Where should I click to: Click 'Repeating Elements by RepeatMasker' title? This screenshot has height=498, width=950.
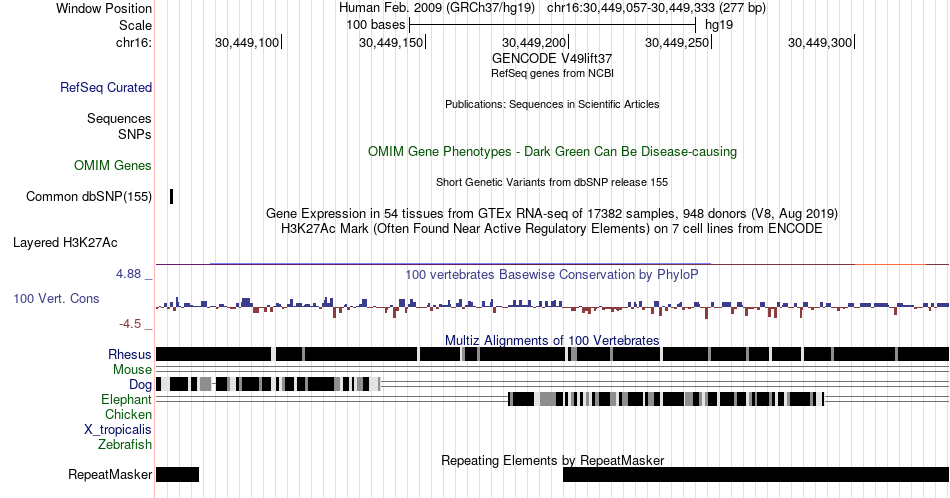(552, 460)
